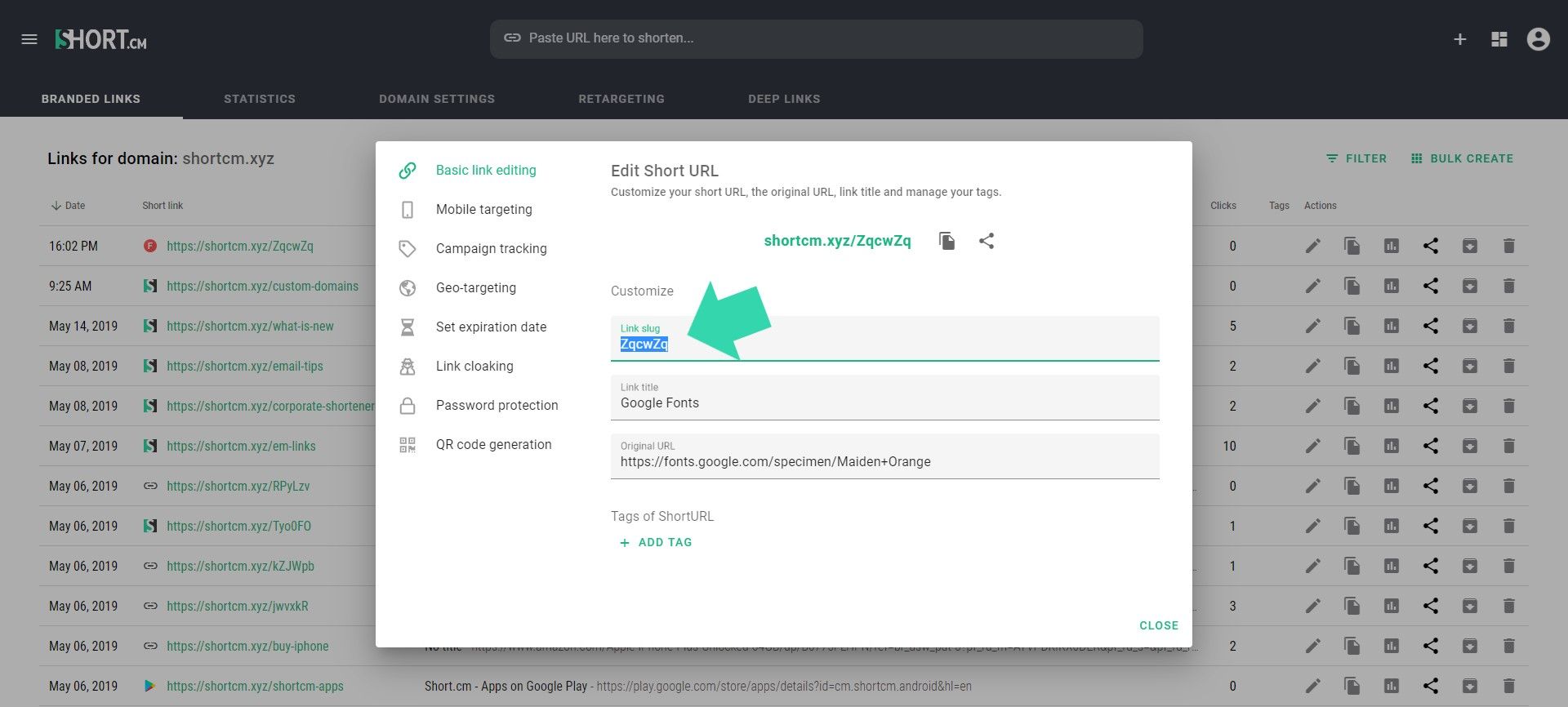Image resolution: width=1568 pixels, height=707 pixels.
Task: Statistics icon for kZJWpb row
Action: [x=1392, y=566]
